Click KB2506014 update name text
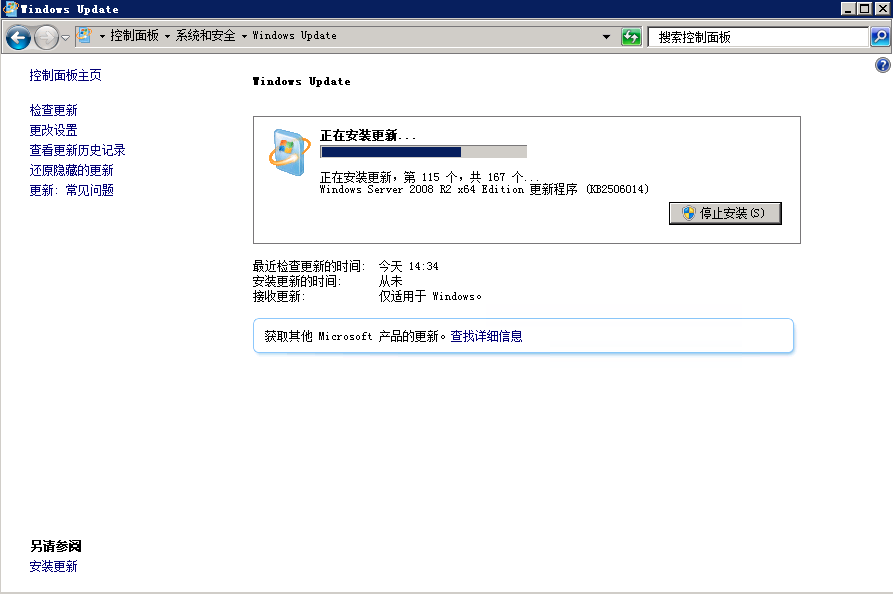Viewport: 893px width, 594px height. [484, 189]
